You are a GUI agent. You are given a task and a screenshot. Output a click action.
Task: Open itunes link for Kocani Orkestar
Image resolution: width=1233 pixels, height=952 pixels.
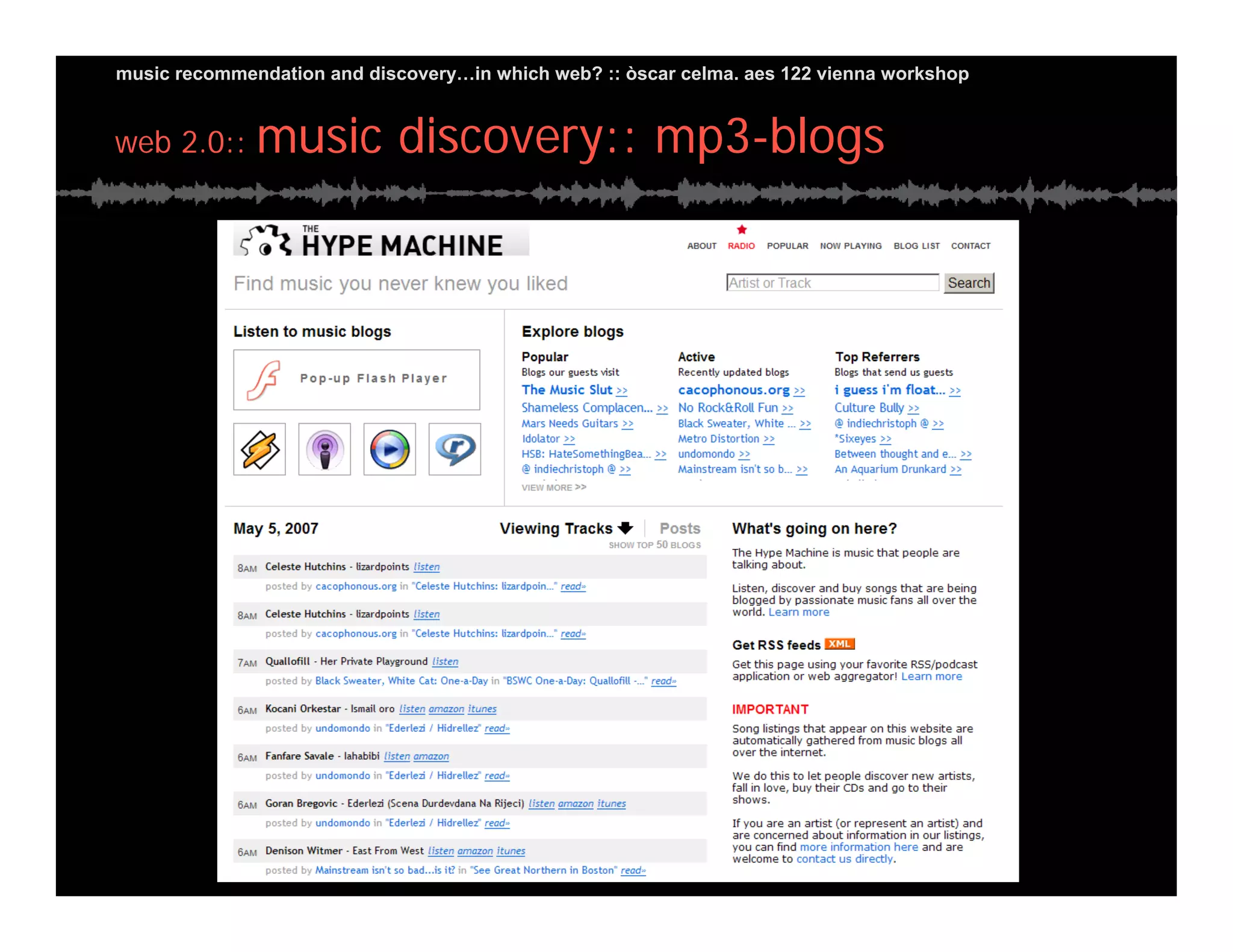coord(482,709)
